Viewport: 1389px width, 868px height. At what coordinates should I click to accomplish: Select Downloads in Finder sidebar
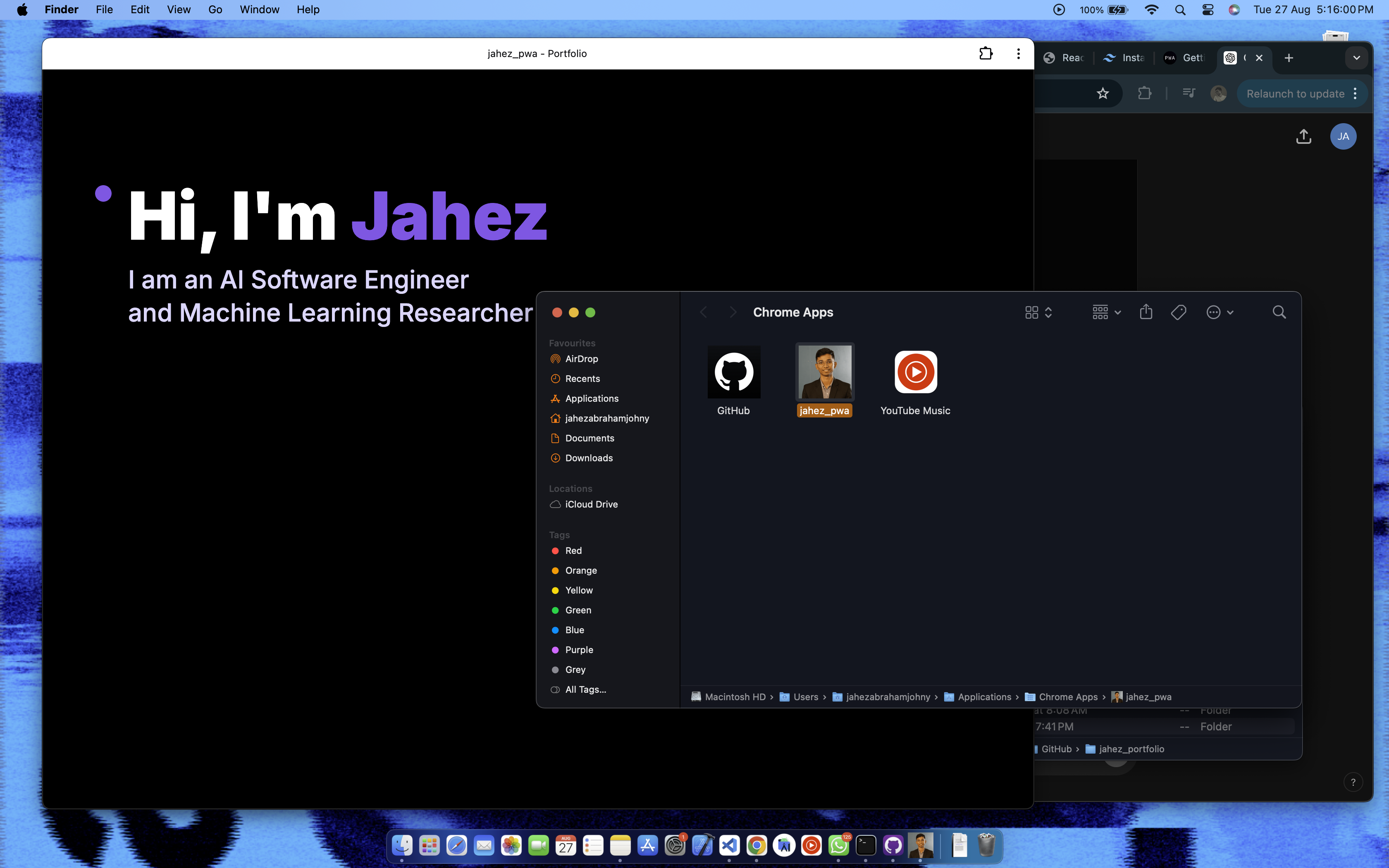[588, 458]
